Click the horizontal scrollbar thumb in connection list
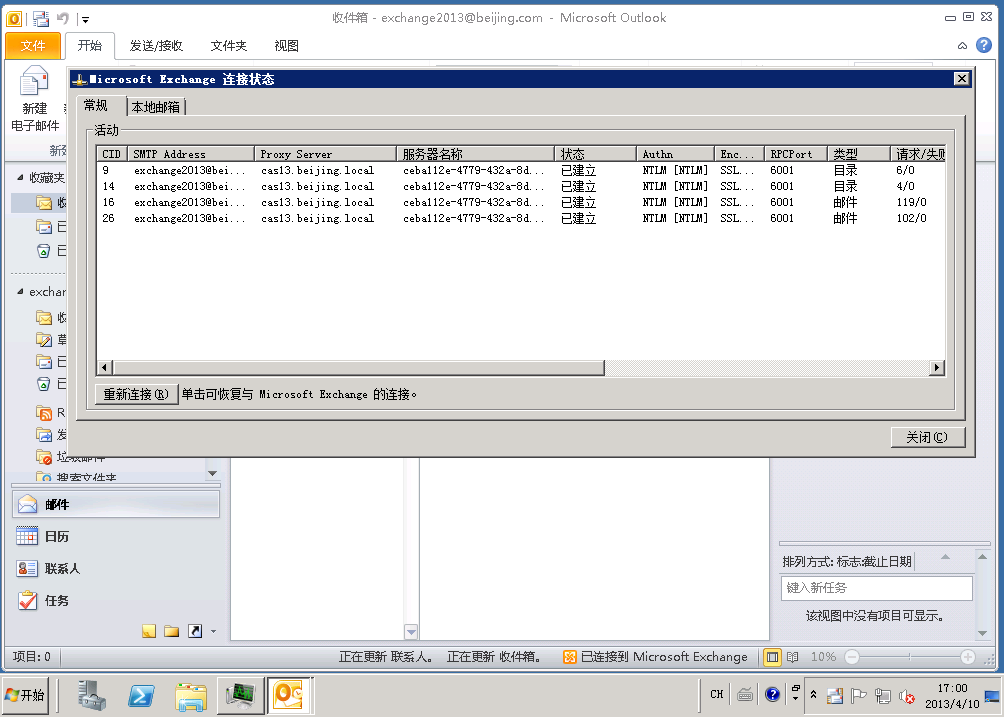The height and width of the screenshot is (717, 1004). click(359, 367)
